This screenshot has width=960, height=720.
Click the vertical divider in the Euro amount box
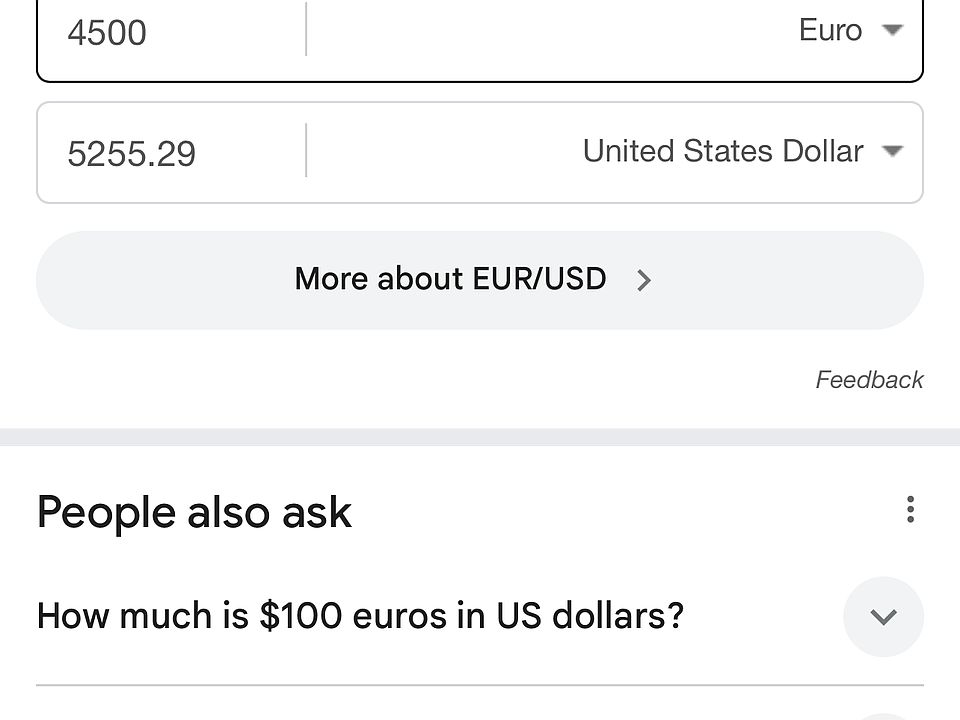306,30
